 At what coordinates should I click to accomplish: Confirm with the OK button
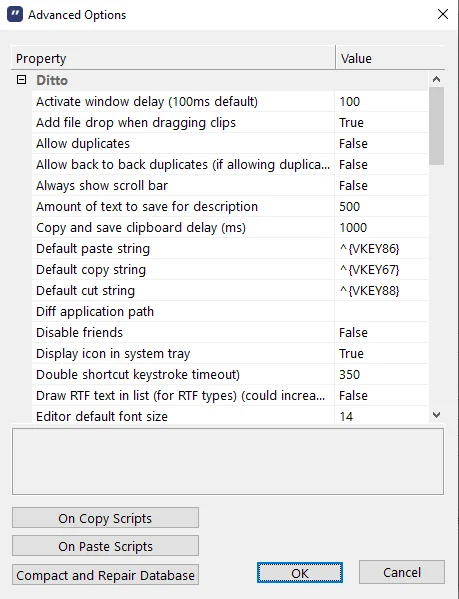tap(300, 573)
